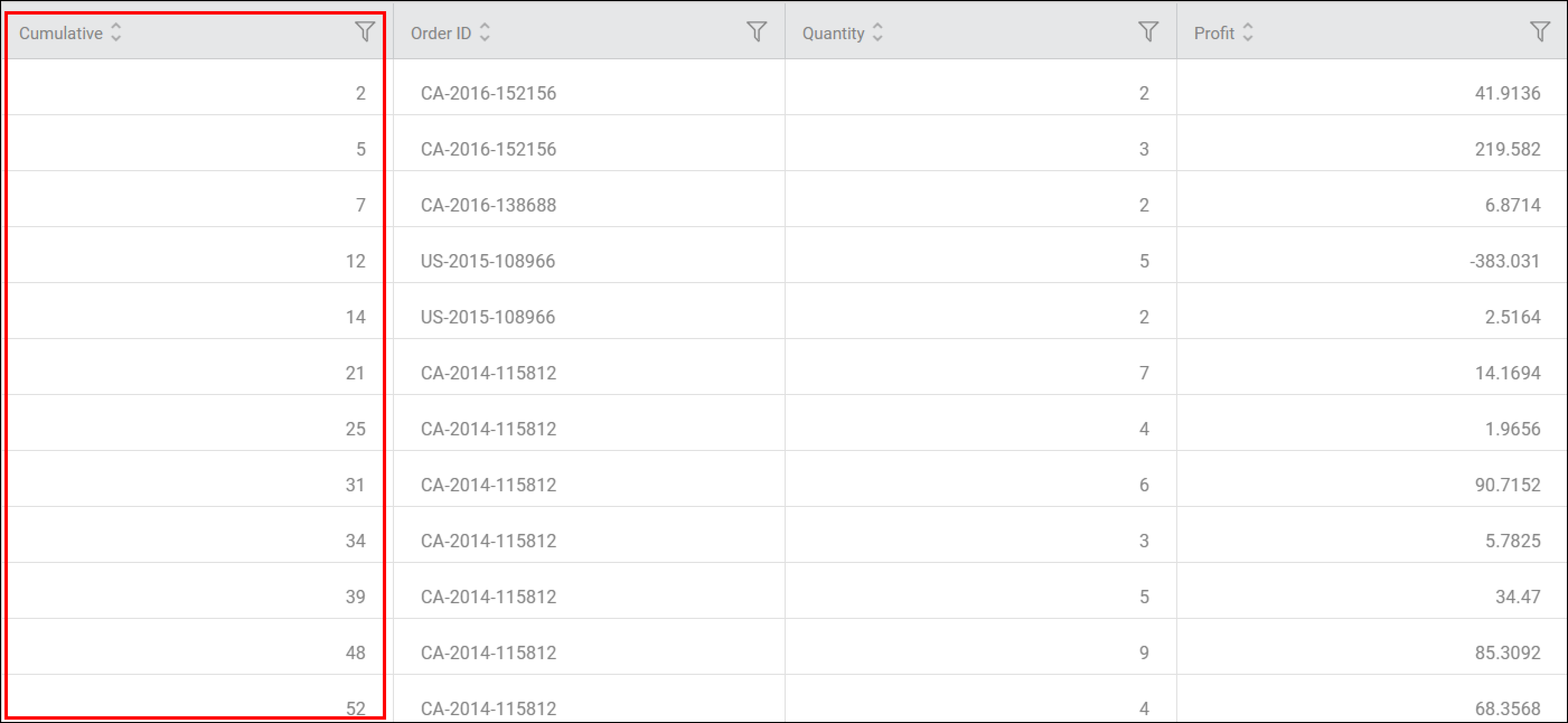Screen dimensions: 1568x723
Task: Click the Quantity column header label
Action: point(833,33)
